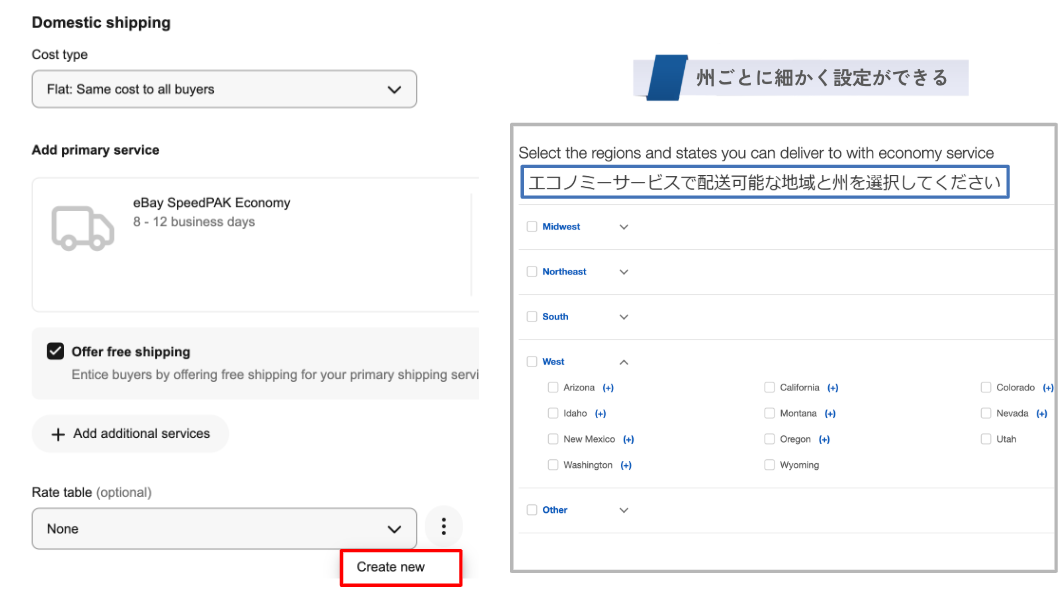Check the Midwest region checkbox
Screen dimensions: 1064x592
532,227
